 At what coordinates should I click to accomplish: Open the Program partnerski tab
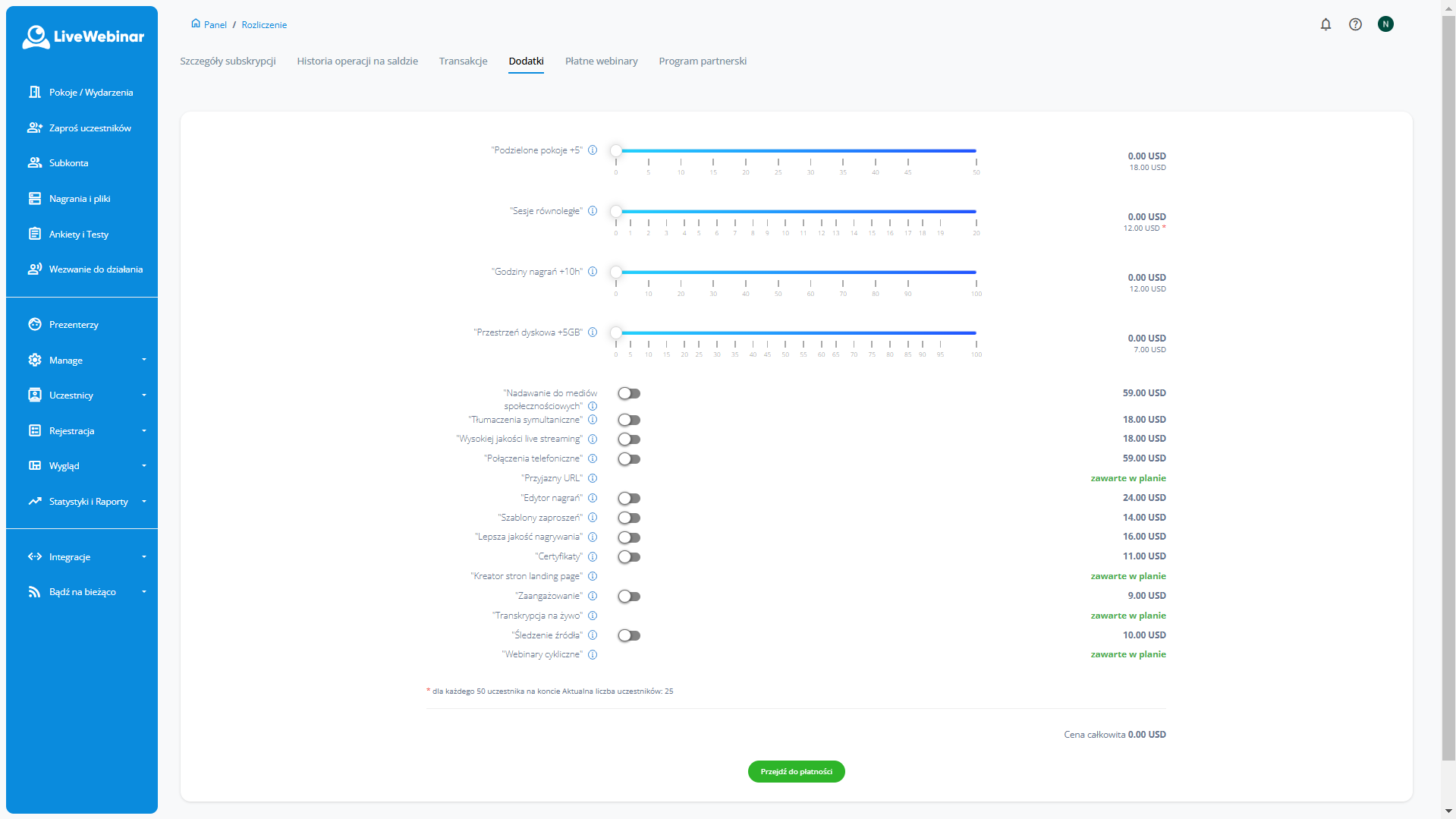702,61
